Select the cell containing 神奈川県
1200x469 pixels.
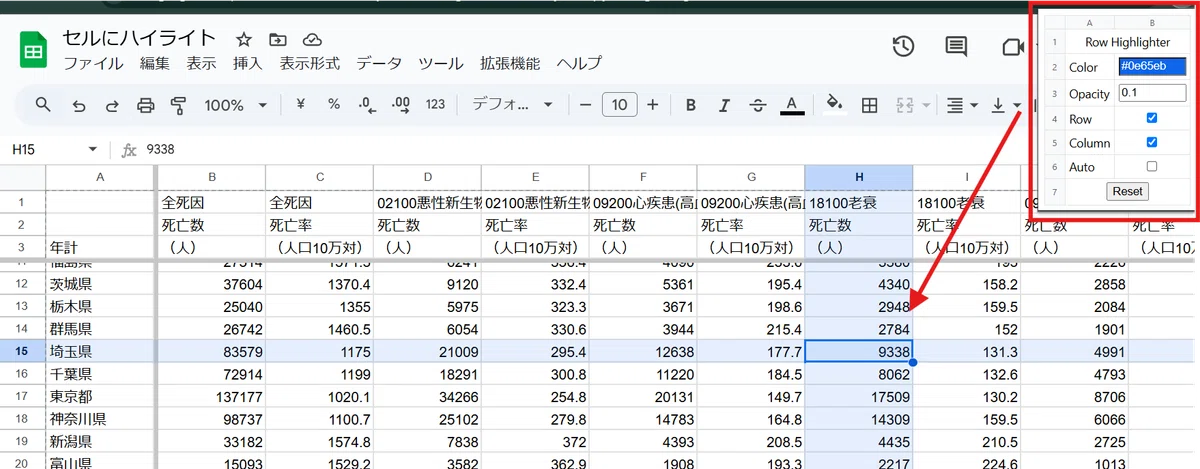(100, 418)
